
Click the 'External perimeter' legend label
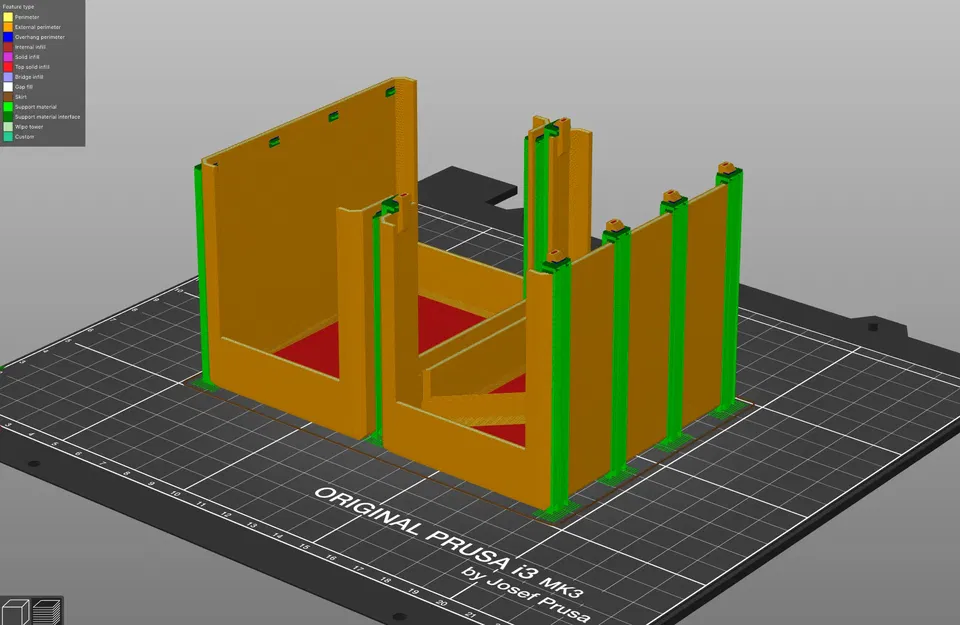coord(38,27)
